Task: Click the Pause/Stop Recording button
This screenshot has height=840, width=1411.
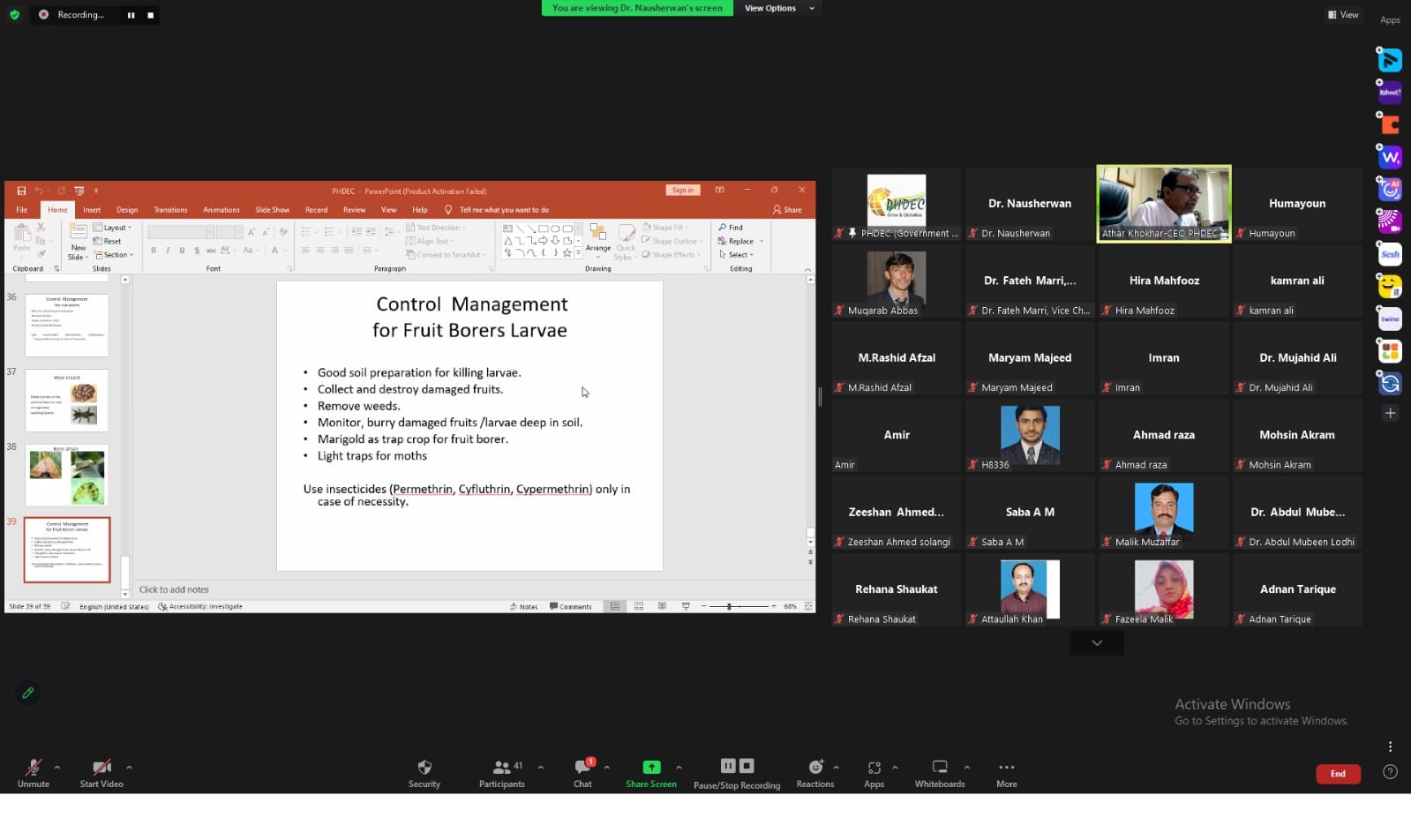Action: pyautogui.click(x=736, y=767)
